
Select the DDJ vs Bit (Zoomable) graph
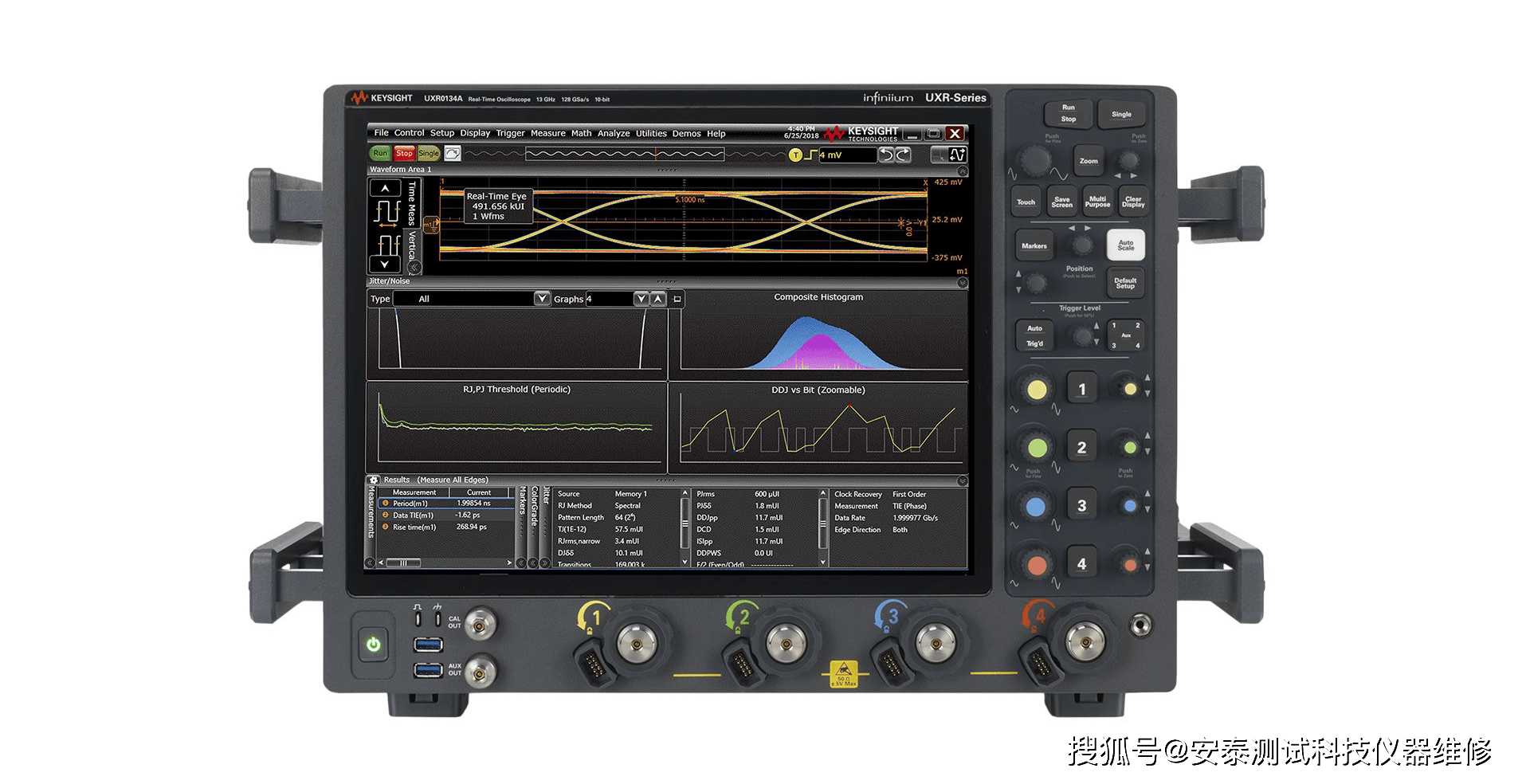point(818,427)
